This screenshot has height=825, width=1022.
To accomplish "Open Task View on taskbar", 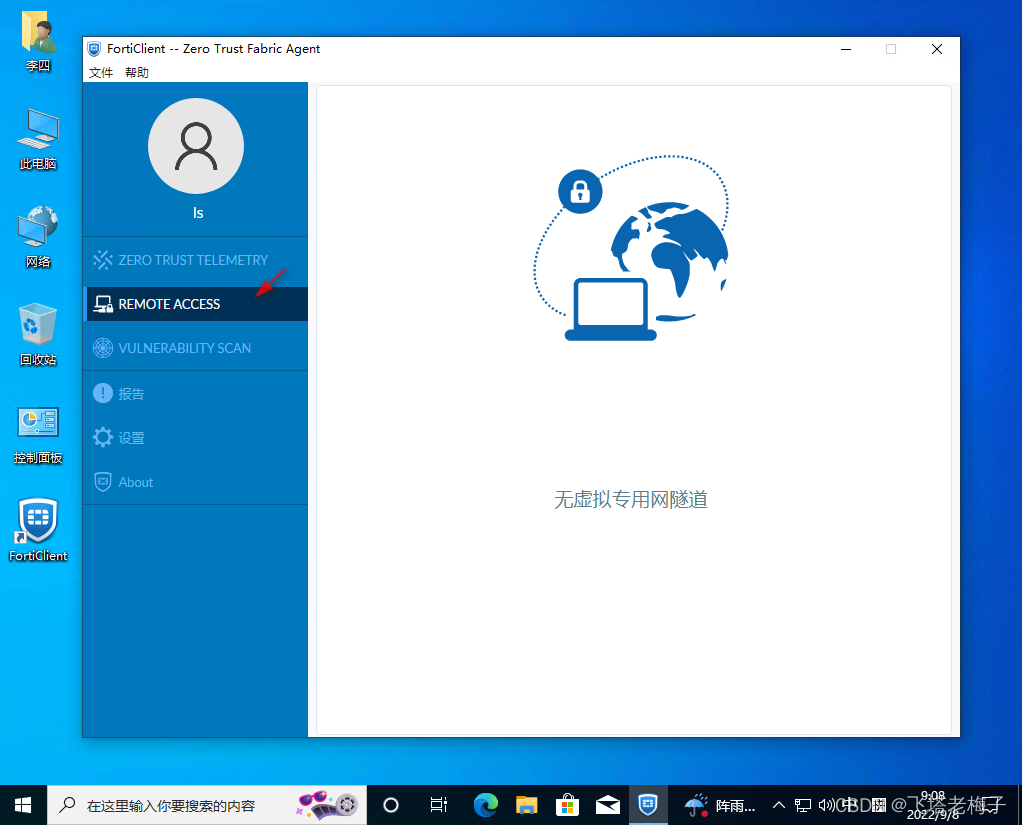I will pyautogui.click(x=439, y=805).
